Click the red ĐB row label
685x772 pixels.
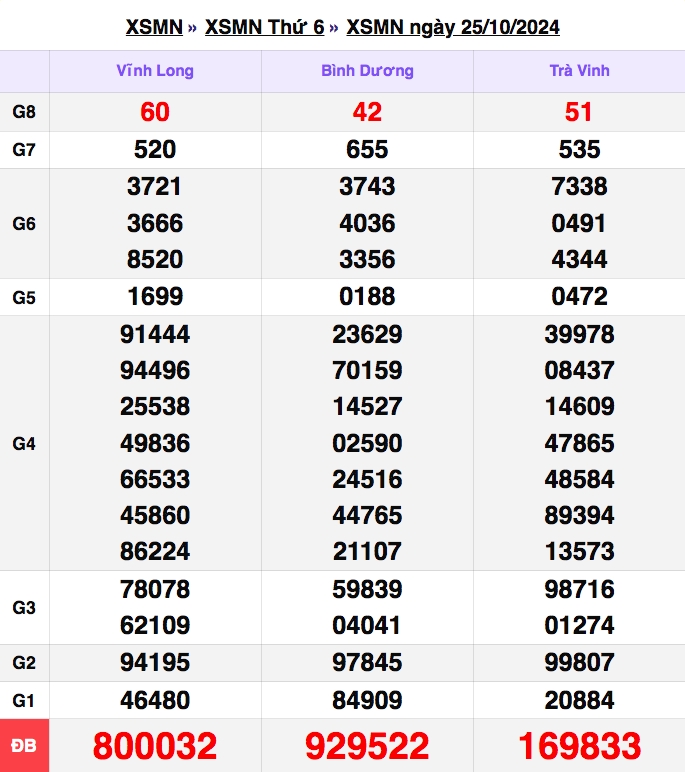(x=24, y=746)
